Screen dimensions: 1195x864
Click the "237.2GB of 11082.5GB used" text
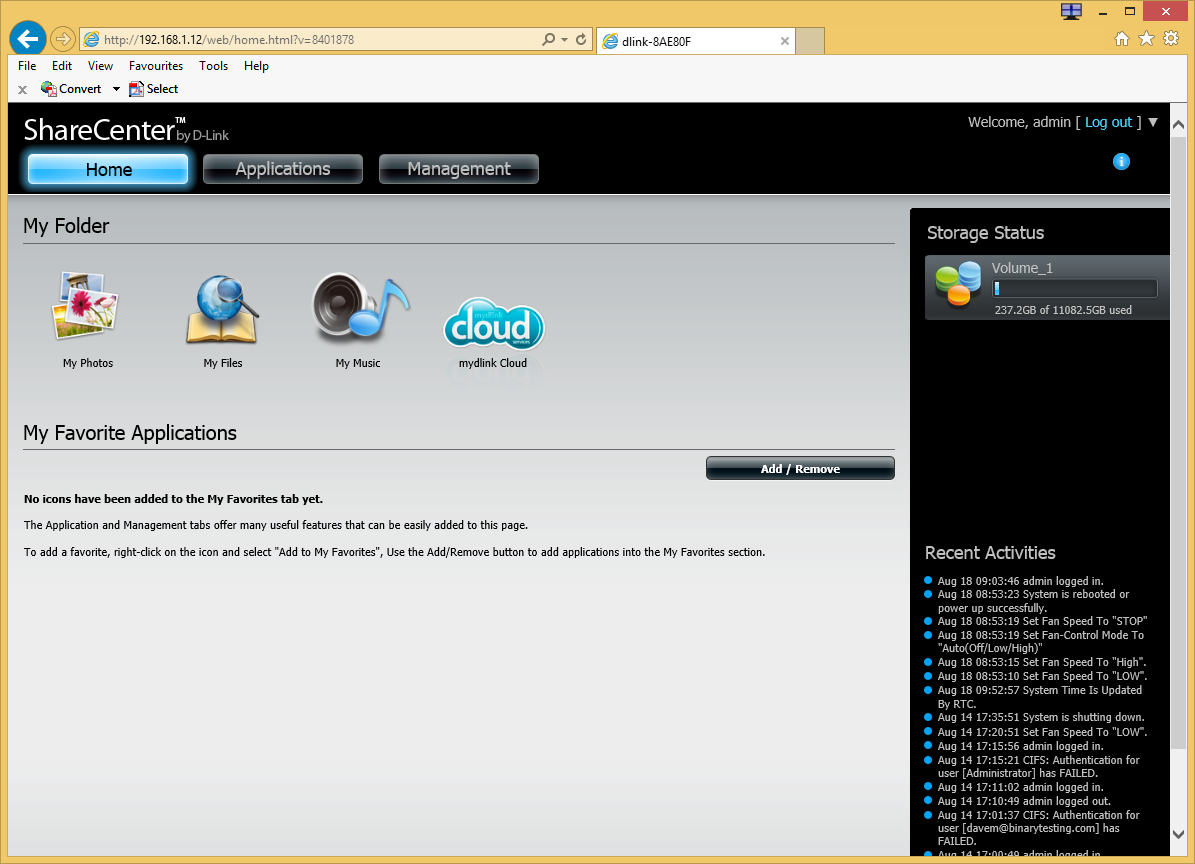pos(1063,310)
